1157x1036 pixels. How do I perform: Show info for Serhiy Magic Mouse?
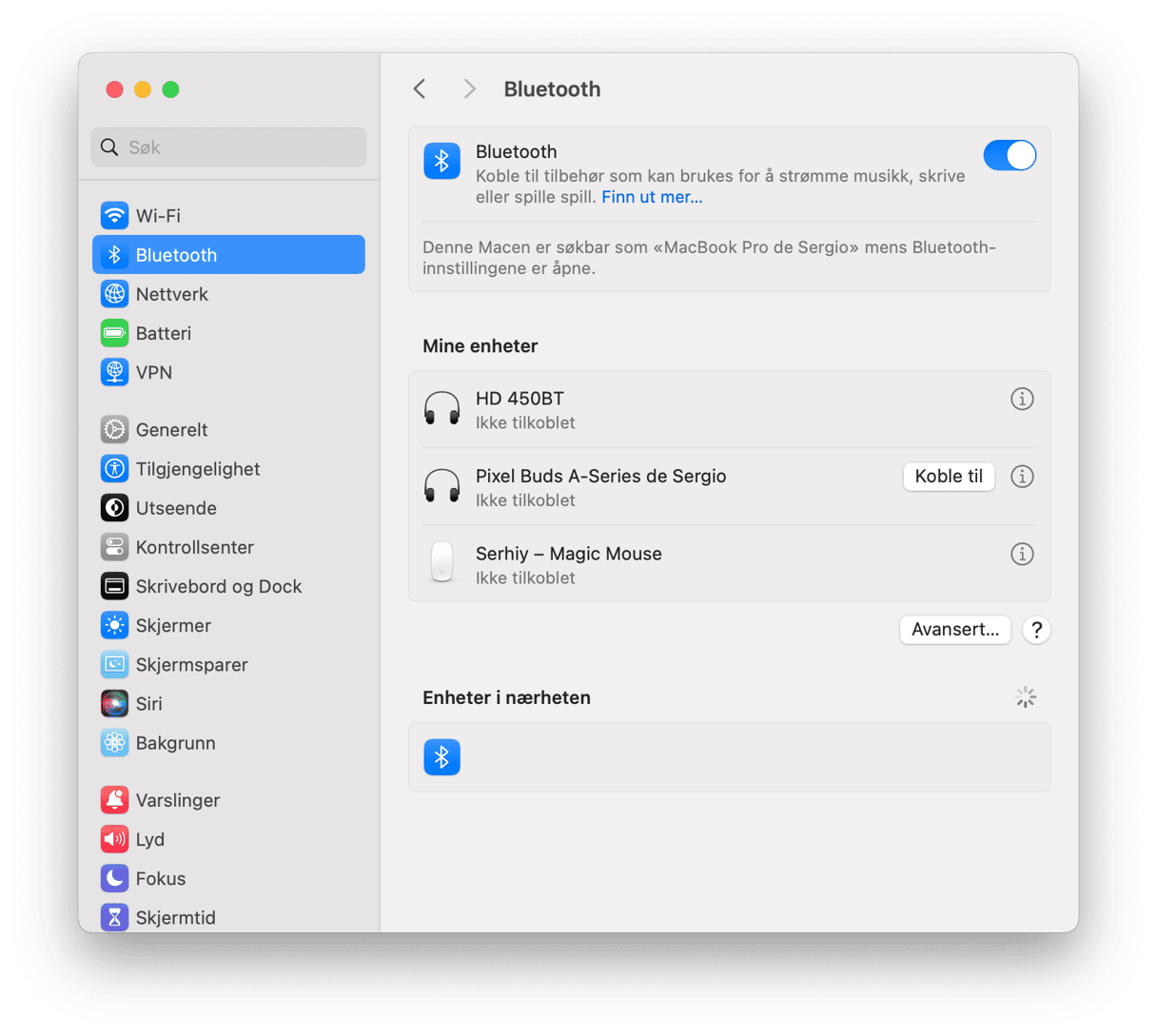[x=1021, y=555]
